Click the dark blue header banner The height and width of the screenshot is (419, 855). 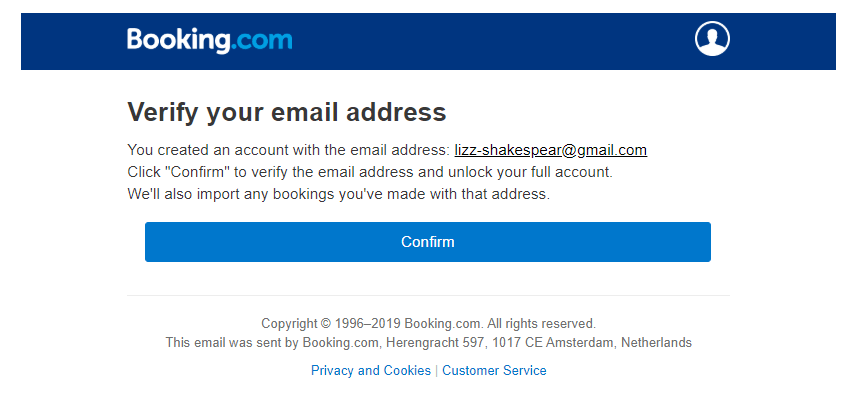480,40
